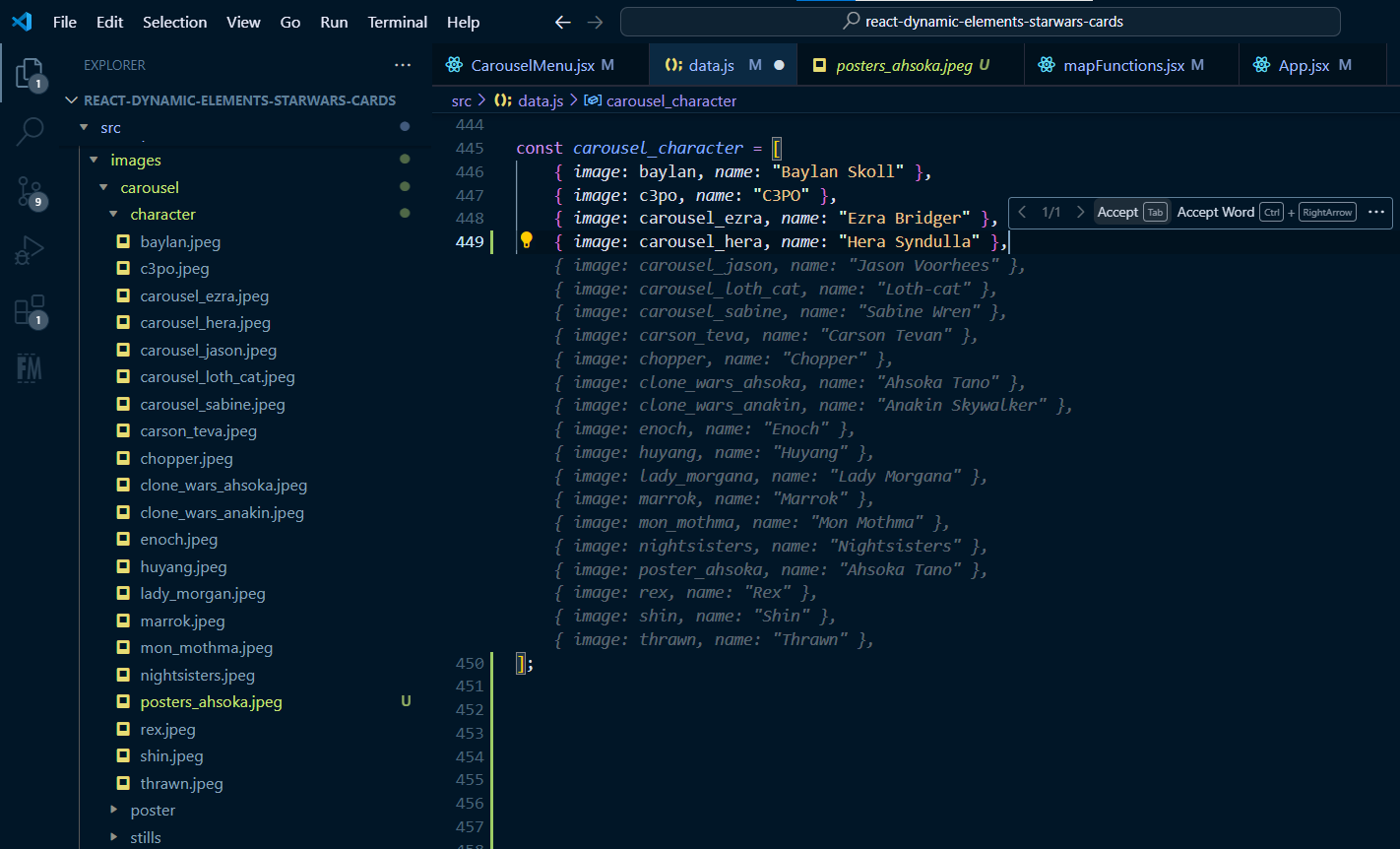Open the Copilot suggestion ellipsis options
Image resolution: width=1400 pixels, height=849 pixels.
tap(1377, 212)
